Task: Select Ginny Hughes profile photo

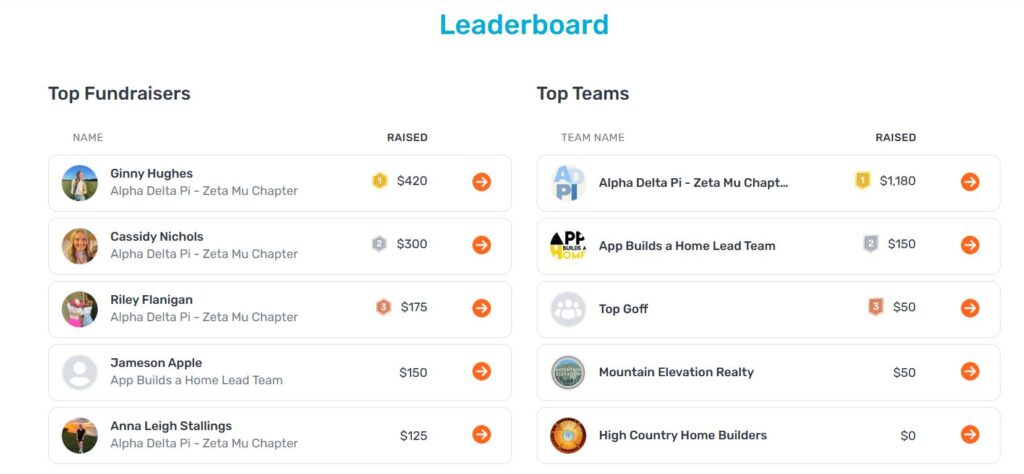Action: (x=80, y=183)
